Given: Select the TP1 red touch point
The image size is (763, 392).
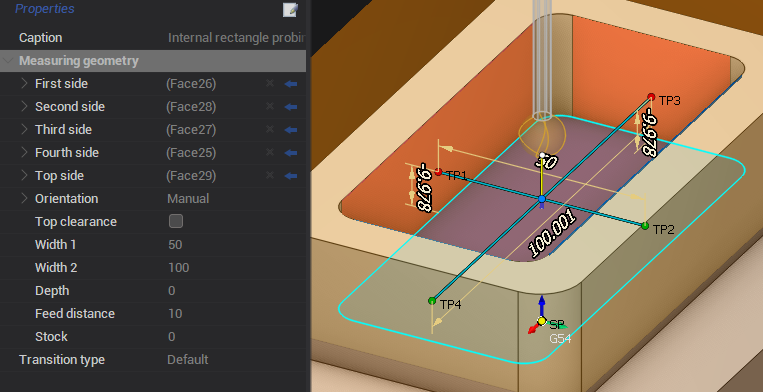Looking at the screenshot, I should 438,172.
